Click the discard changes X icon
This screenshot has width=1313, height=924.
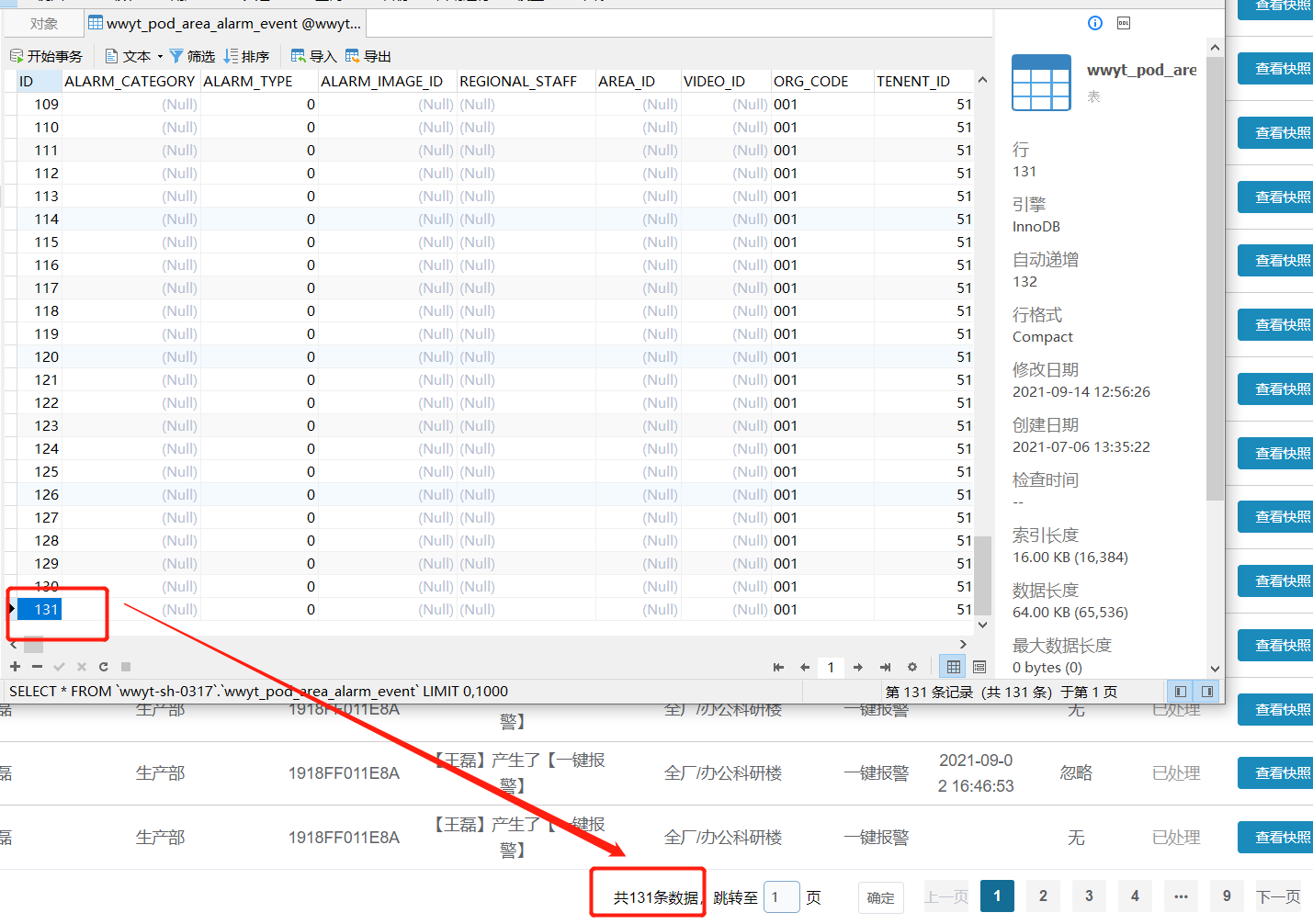[x=81, y=667]
